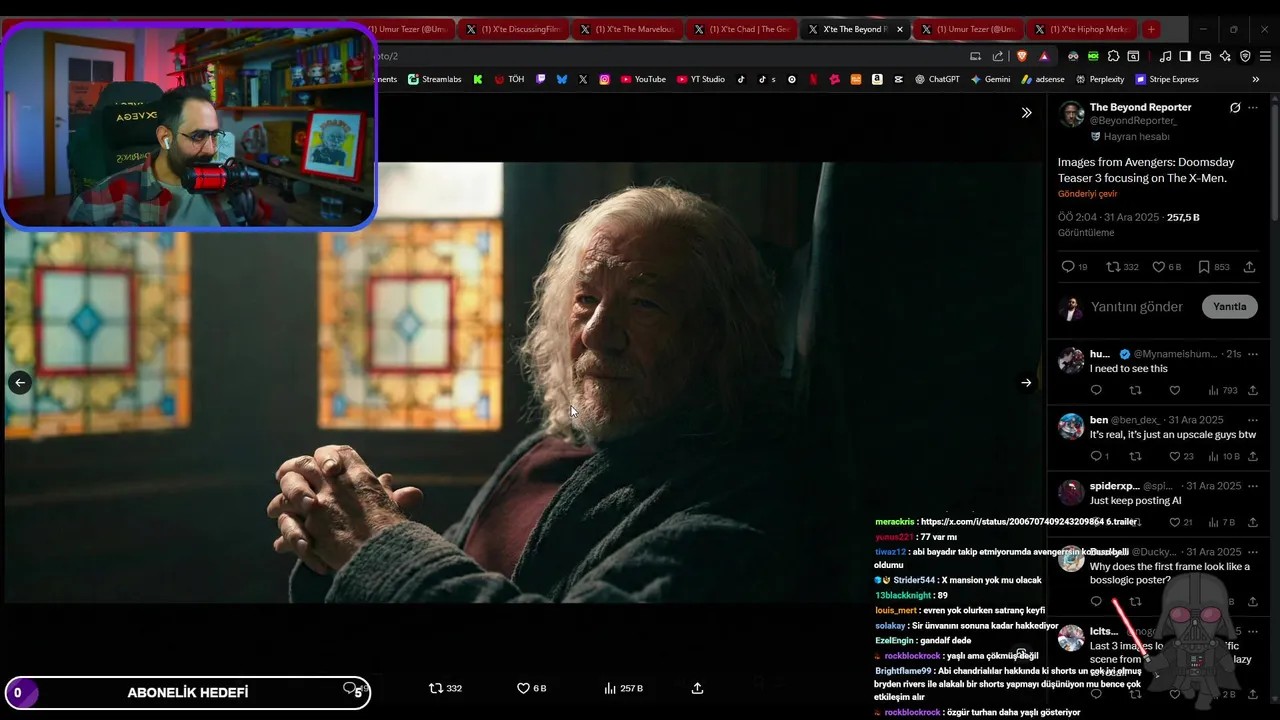Open the more options menu on The Beyond Reporter post

1253,107
